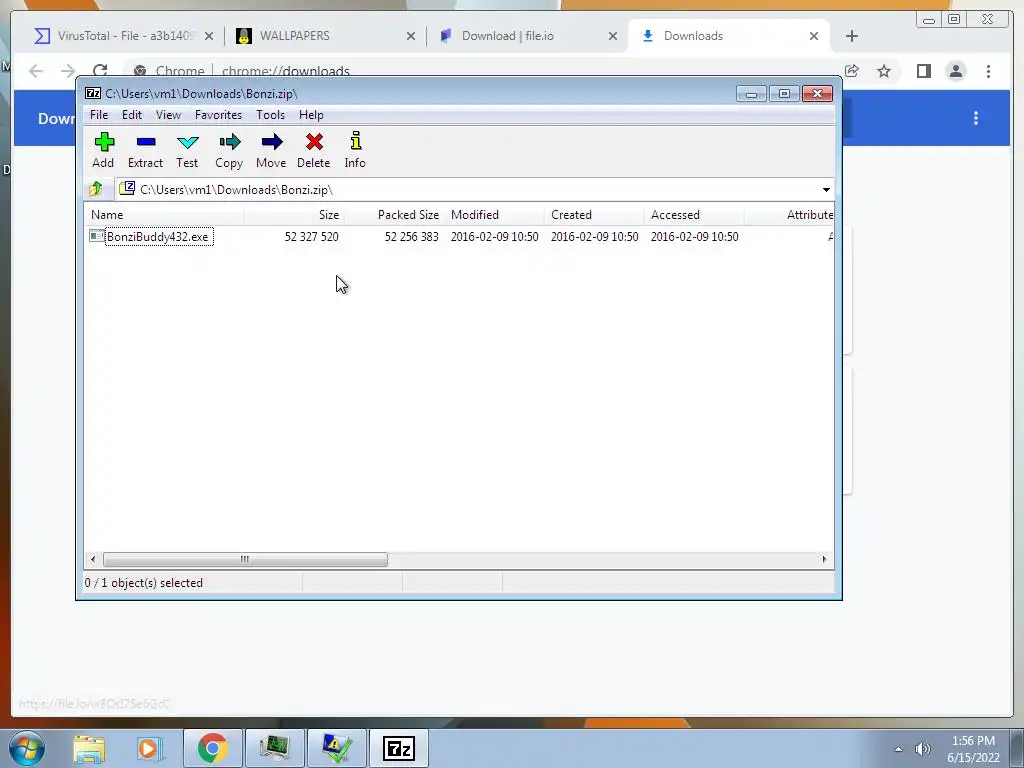Open the View menu
The width and height of the screenshot is (1024, 768).
coord(168,115)
